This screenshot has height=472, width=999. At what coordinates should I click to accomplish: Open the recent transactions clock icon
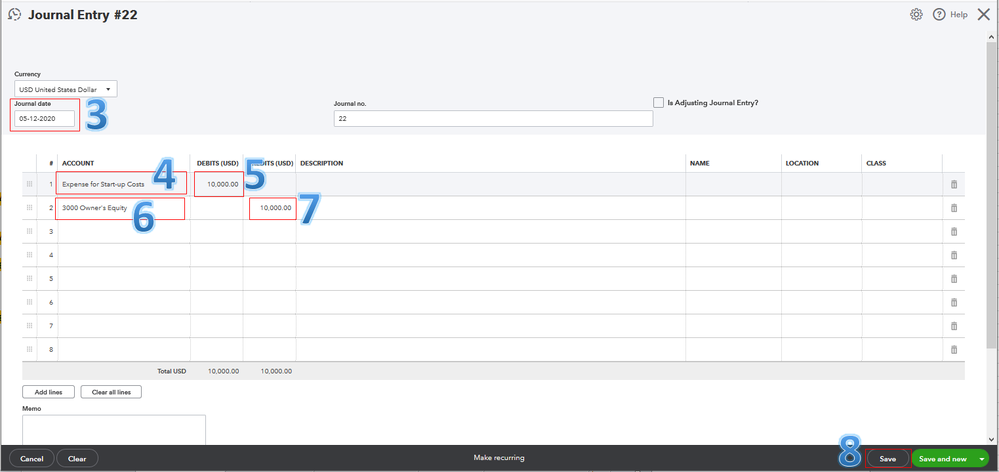[14, 15]
